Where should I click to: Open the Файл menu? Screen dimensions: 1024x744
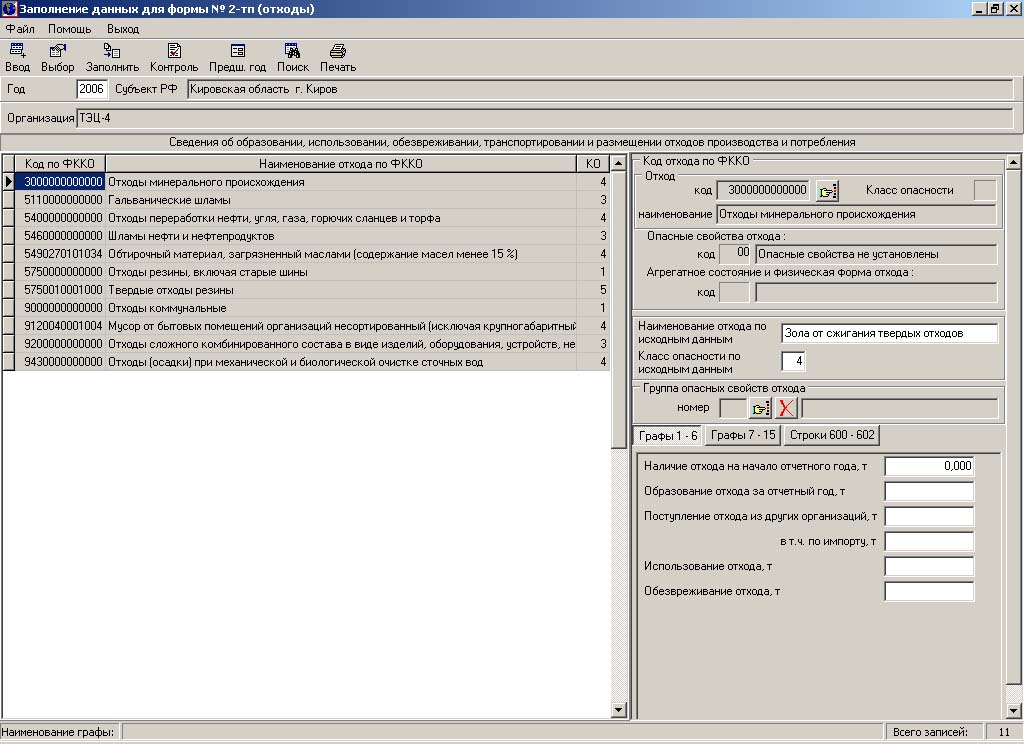(x=20, y=29)
